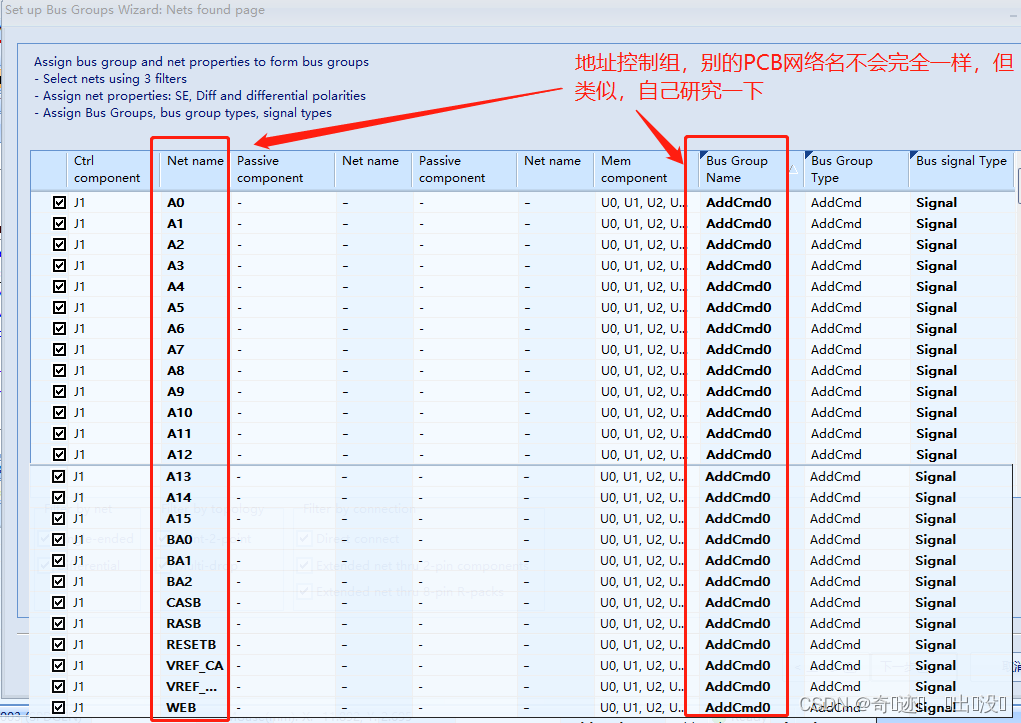Toggle the WEB row checkbox
1021x723 pixels.
(59, 707)
